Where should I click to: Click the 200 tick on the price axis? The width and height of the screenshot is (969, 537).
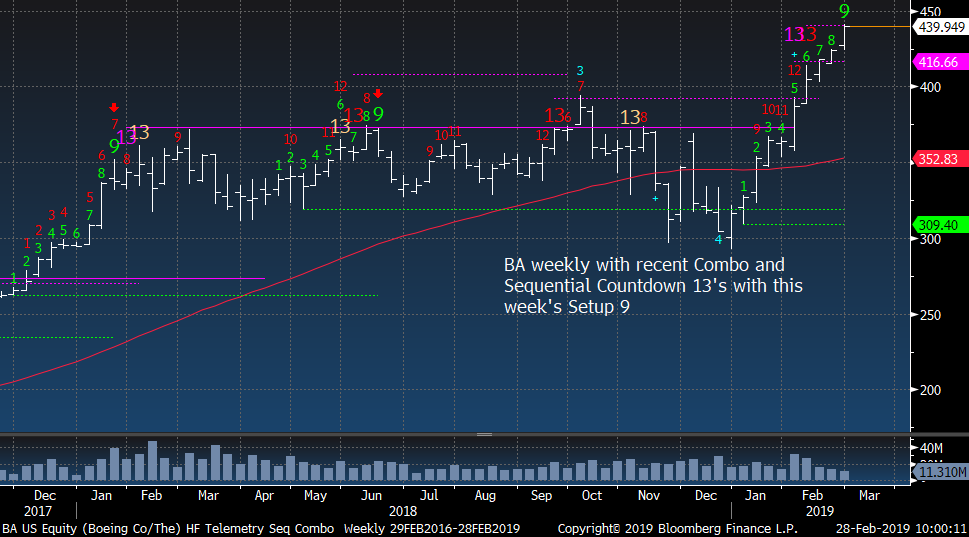(930, 391)
